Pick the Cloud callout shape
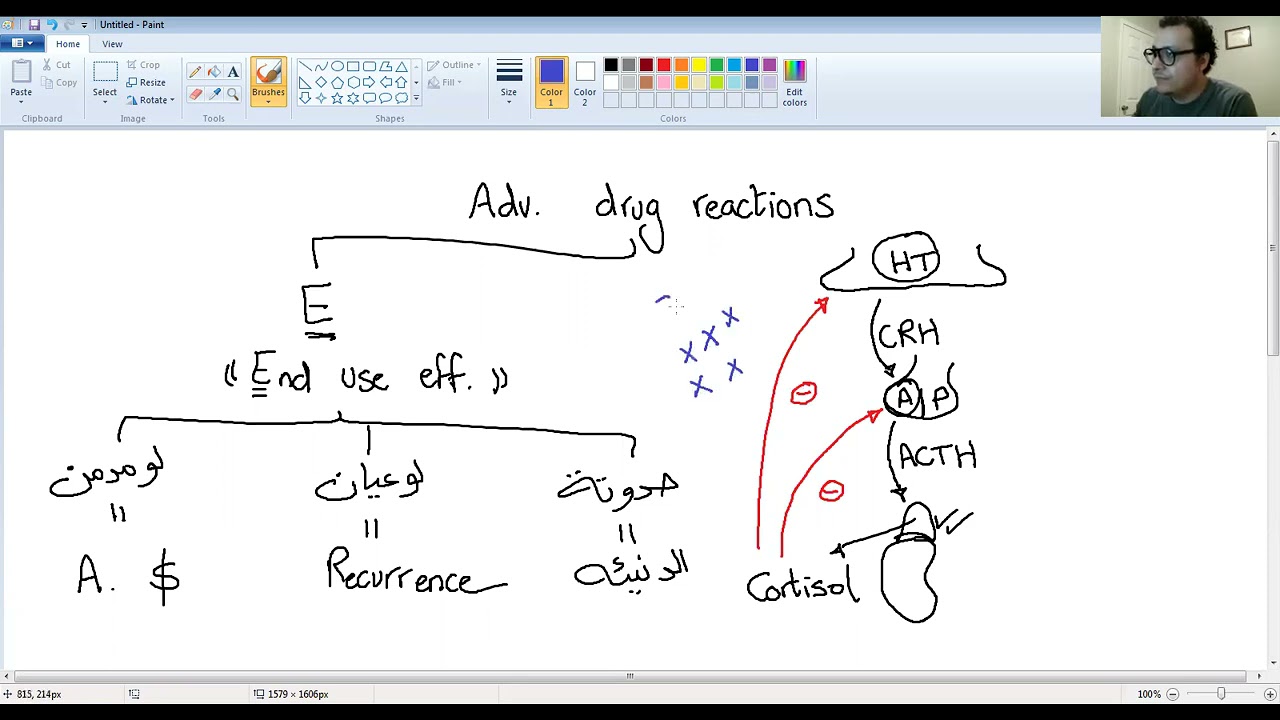 [401, 98]
